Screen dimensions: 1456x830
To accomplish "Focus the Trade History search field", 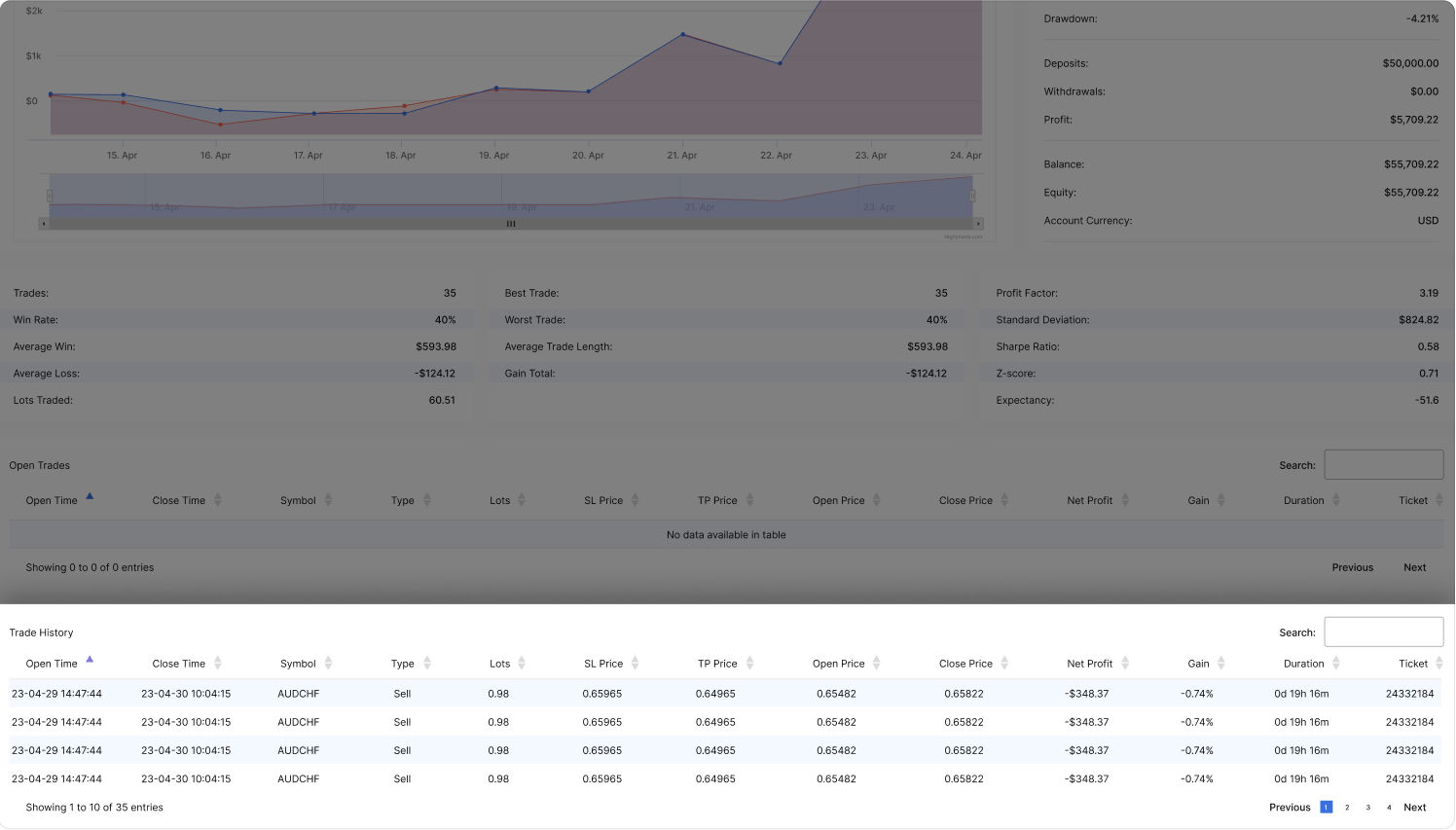I will (1383, 632).
